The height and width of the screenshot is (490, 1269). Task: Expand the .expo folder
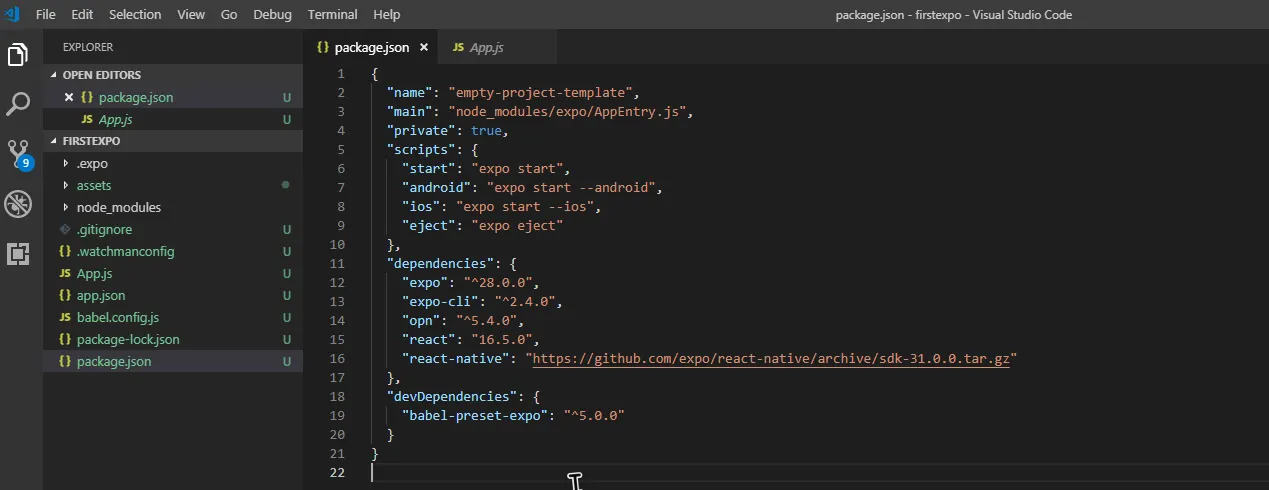click(92, 163)
